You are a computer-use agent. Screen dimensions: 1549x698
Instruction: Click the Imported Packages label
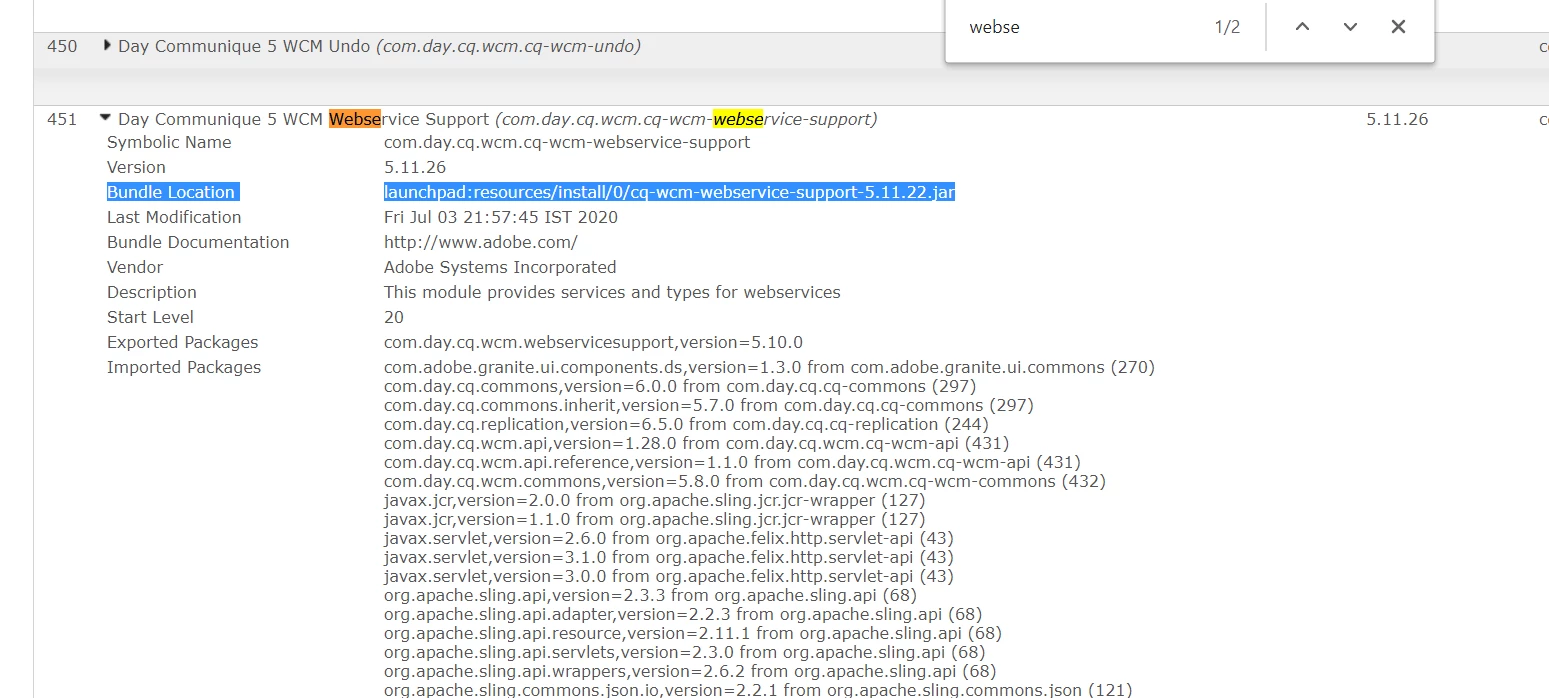pyautogui.click(x=184, y=367)
